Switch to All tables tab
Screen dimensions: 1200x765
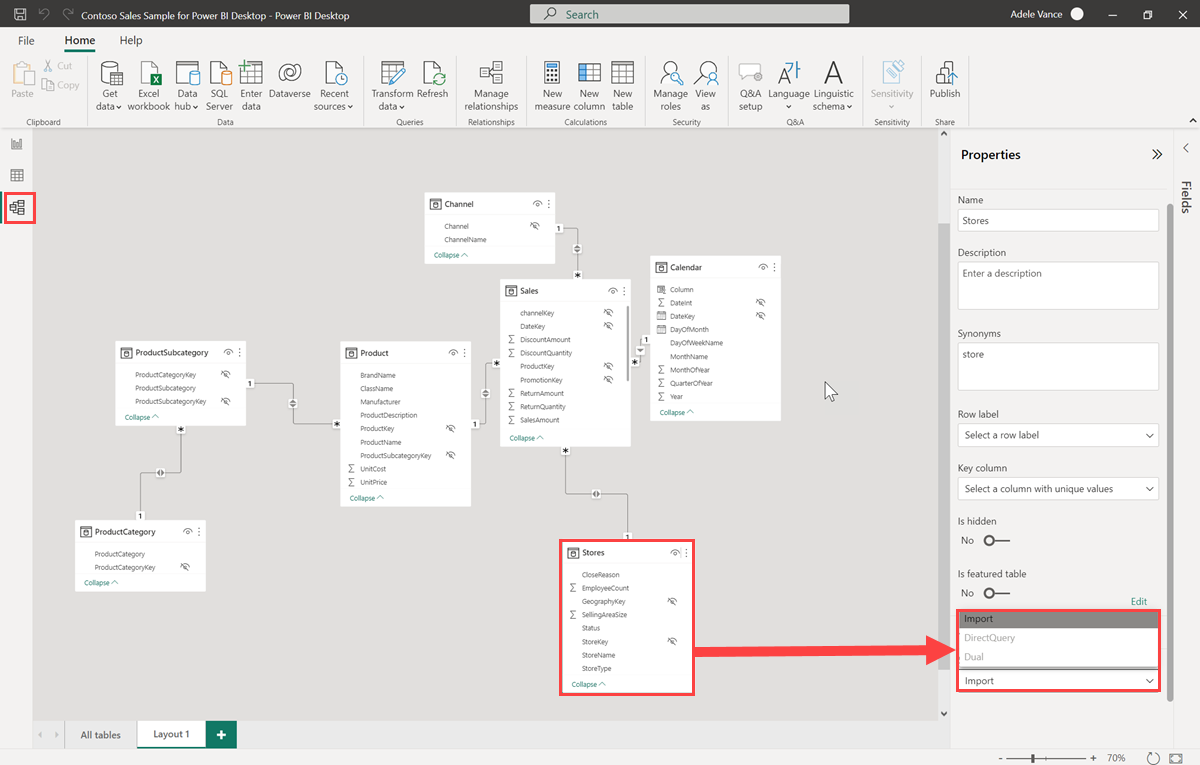tap(100, 735)
